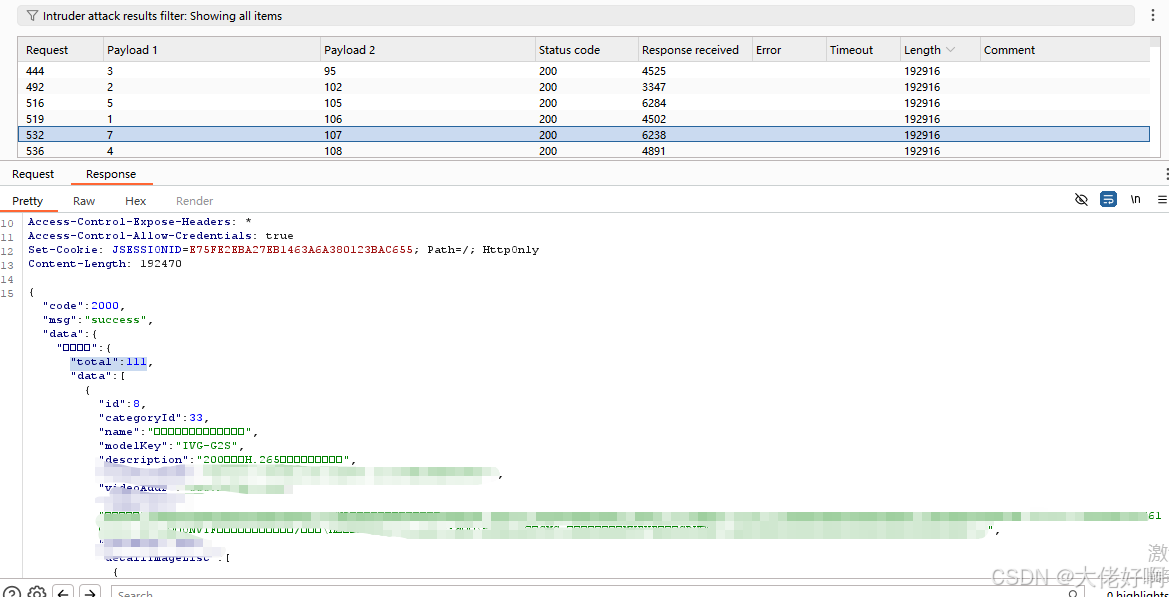Click the "modelKey":"IVG-G2S" line
The width and height of the screenshot is (1169, 597).
coord(171,446)
